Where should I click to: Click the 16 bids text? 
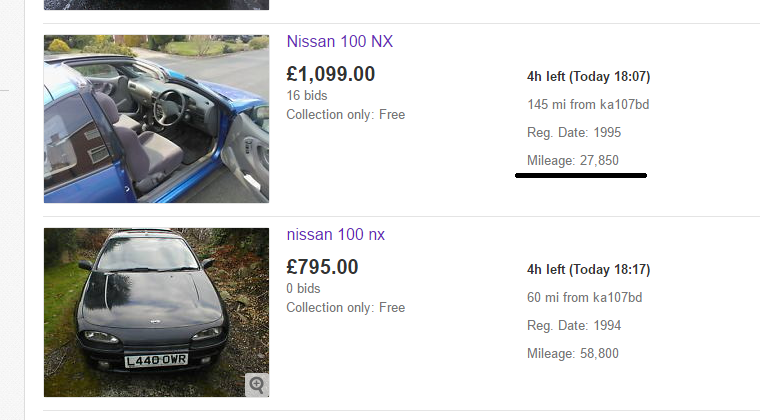coord(307,95)
